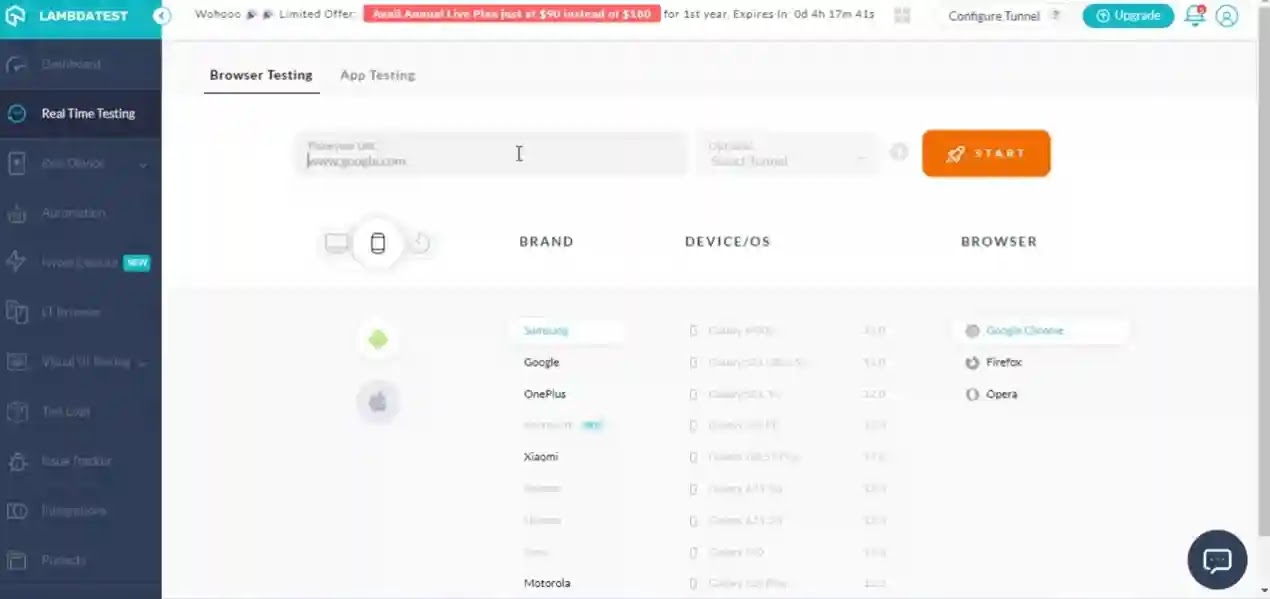Image resolution: width=1270 pixels, height=599 pixels.
Task: Select the mobile device type icon
Action: tap(378, 243)
